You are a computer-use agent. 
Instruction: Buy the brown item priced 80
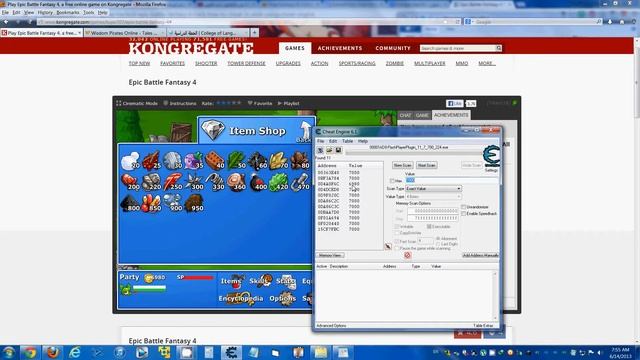tap(300, 161)
